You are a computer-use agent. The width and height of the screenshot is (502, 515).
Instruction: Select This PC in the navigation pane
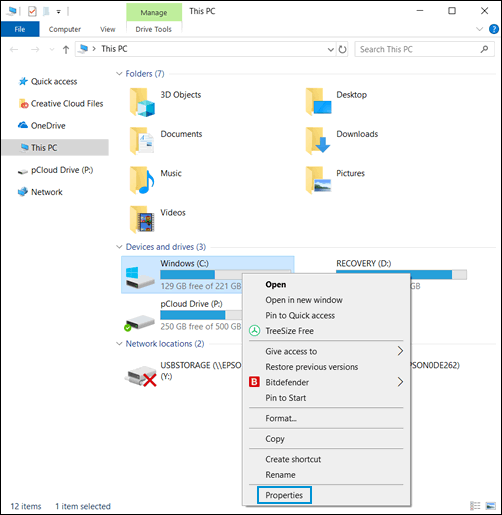(x=55, y=147)
